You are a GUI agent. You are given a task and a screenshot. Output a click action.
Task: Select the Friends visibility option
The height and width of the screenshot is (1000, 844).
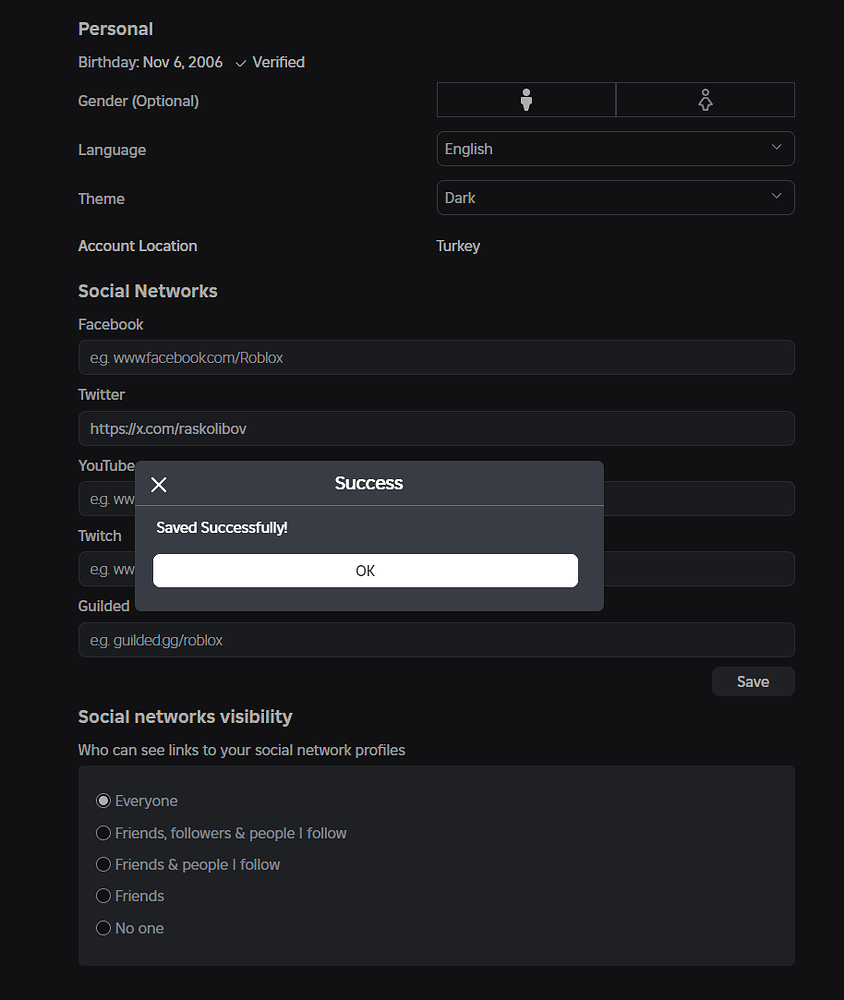103,895
